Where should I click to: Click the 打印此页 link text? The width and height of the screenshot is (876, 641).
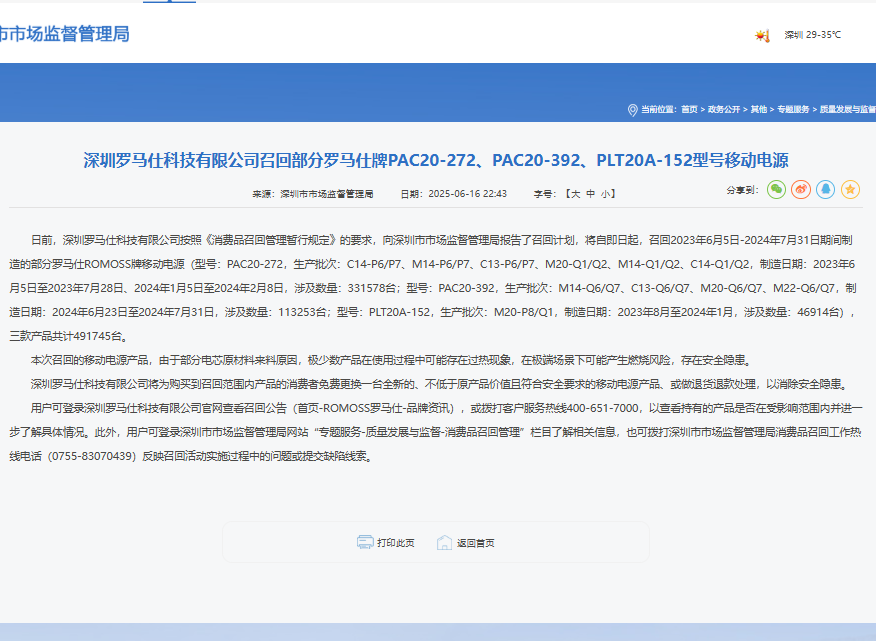coord(396,543)
